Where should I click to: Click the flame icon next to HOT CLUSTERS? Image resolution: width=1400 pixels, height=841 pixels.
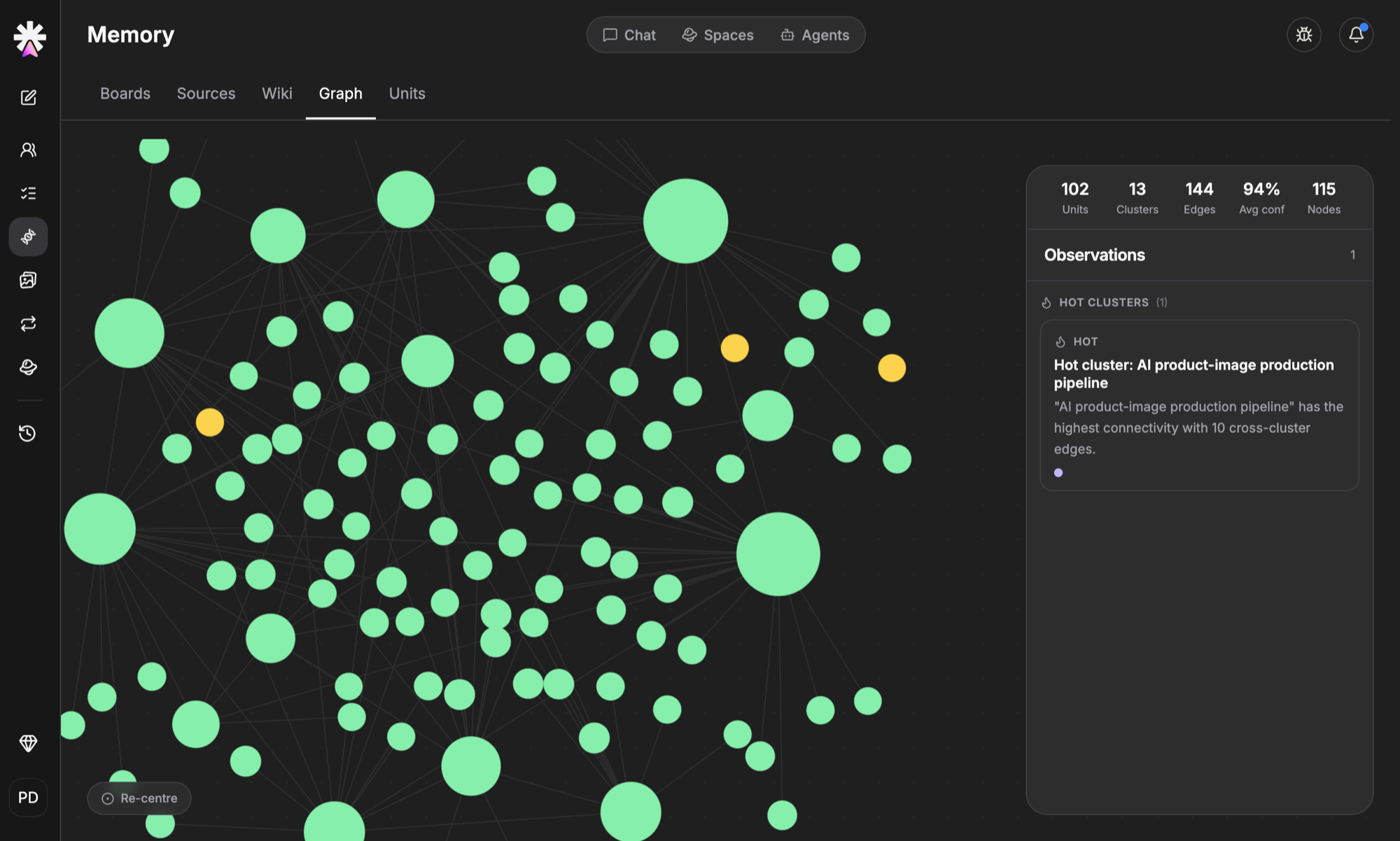pyautogui.click(x=1046, y=302)
